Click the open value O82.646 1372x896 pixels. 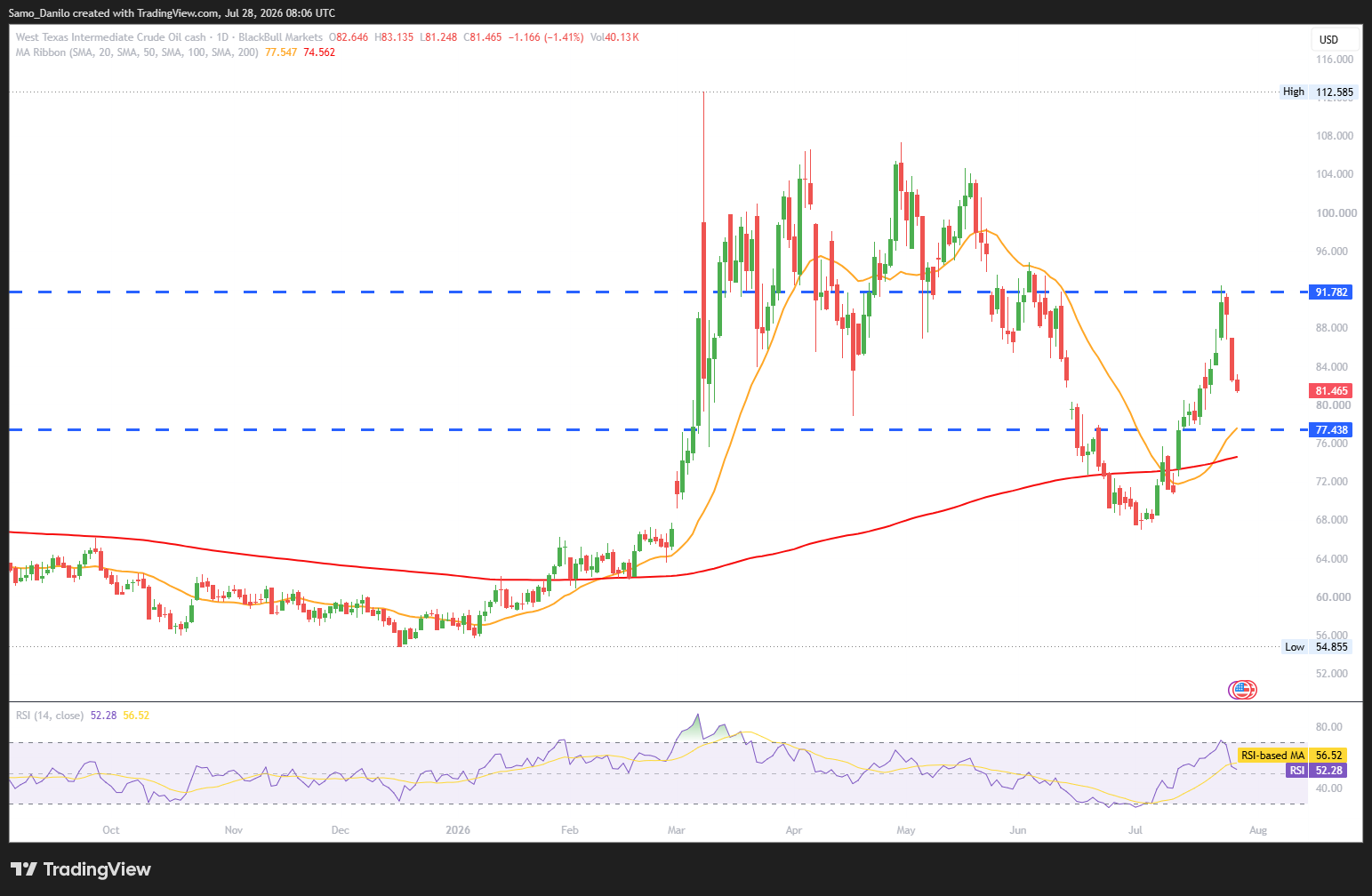pyautogui.click(x=349, y=37)
